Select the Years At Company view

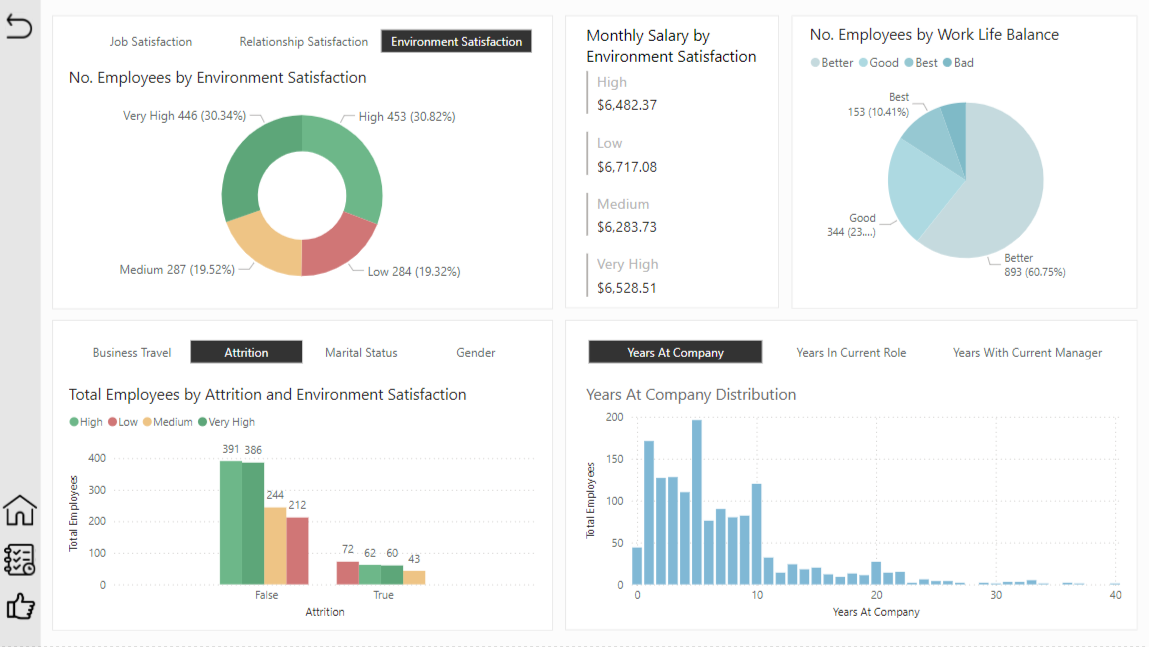[x=675, y=353]
